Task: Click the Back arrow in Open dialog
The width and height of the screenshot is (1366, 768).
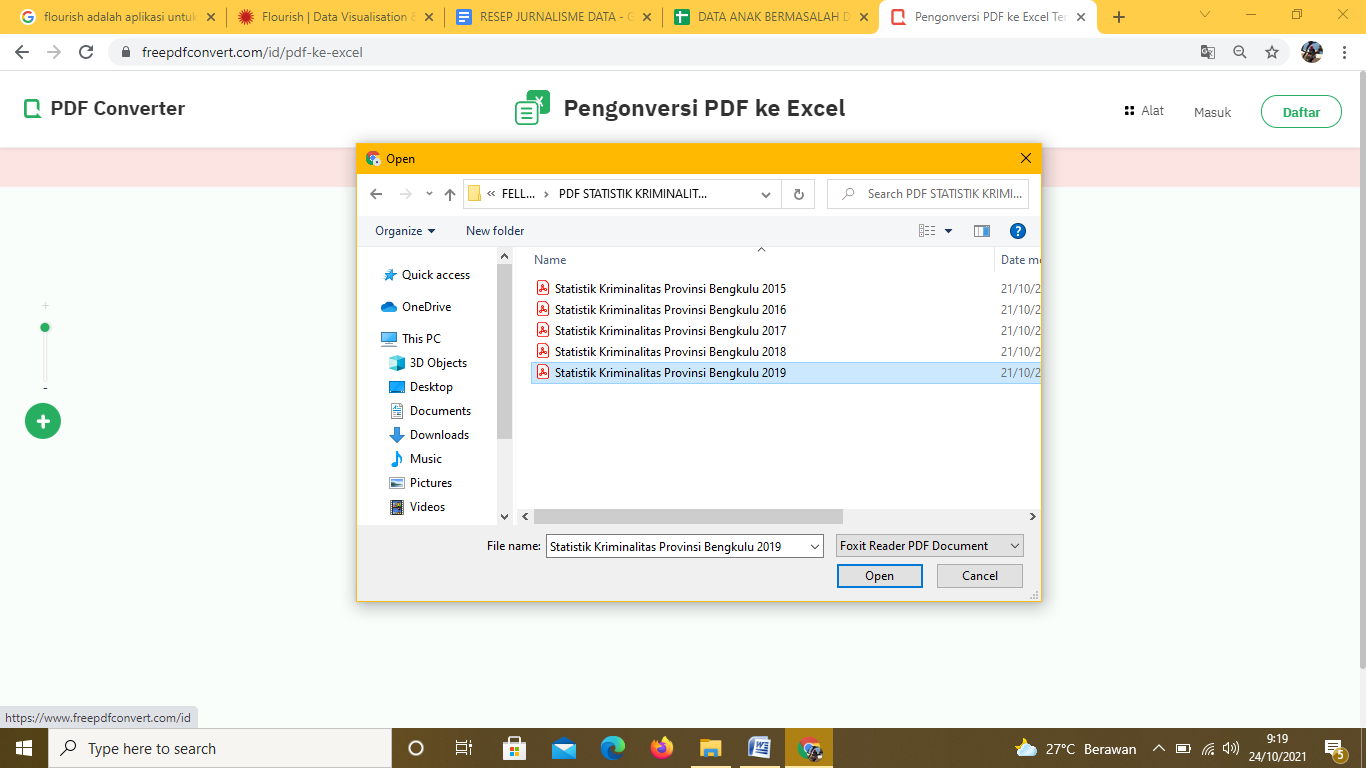Action: pyautogui.click(x=376, y=195)
